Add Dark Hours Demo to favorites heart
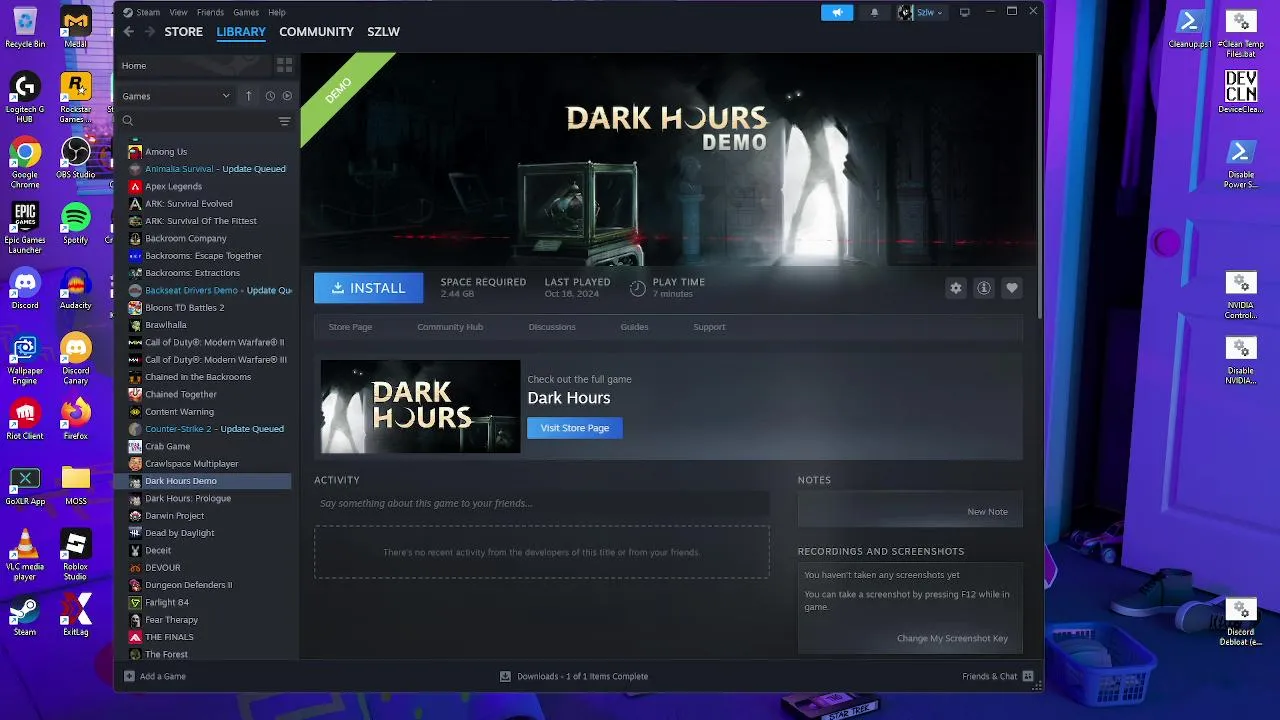 pos(1012,288)
